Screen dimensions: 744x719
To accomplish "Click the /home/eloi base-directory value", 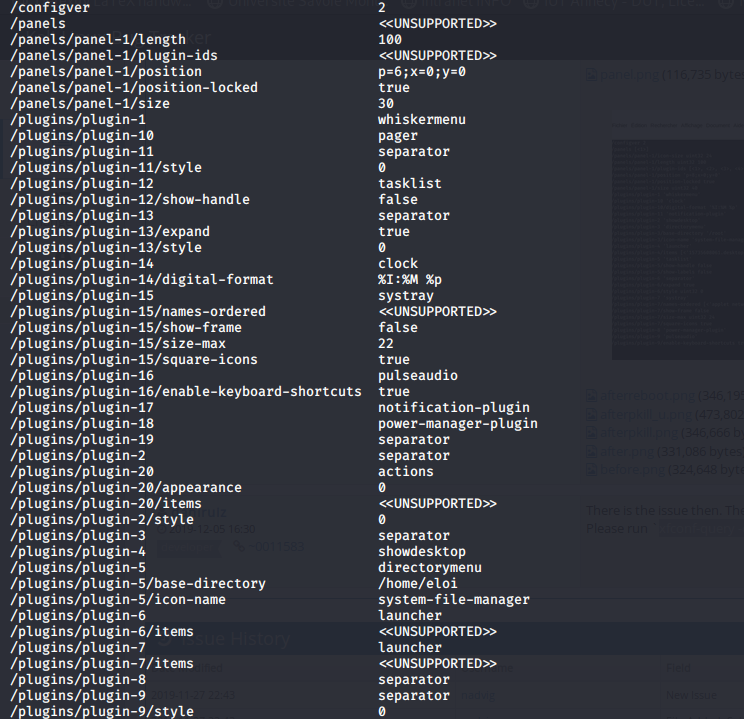I will point(417,584).
